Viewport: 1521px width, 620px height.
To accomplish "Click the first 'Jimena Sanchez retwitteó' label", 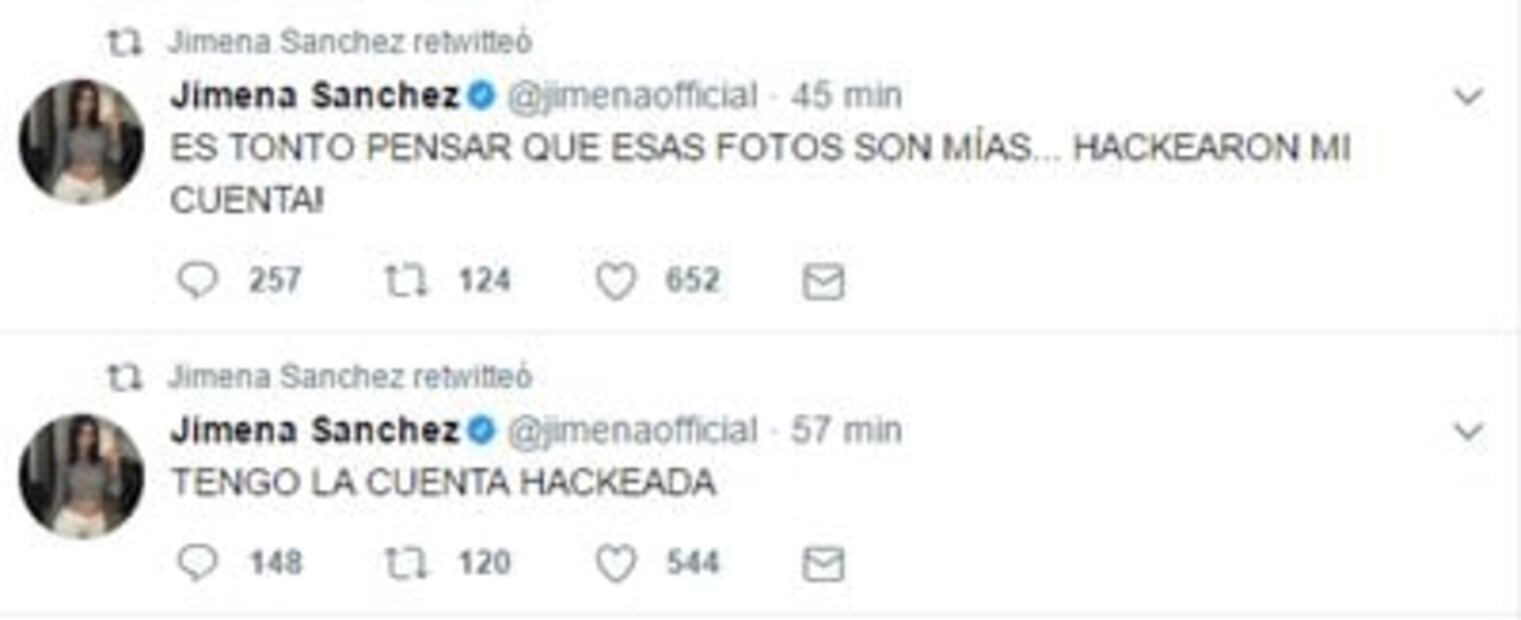I will point(349,42).
